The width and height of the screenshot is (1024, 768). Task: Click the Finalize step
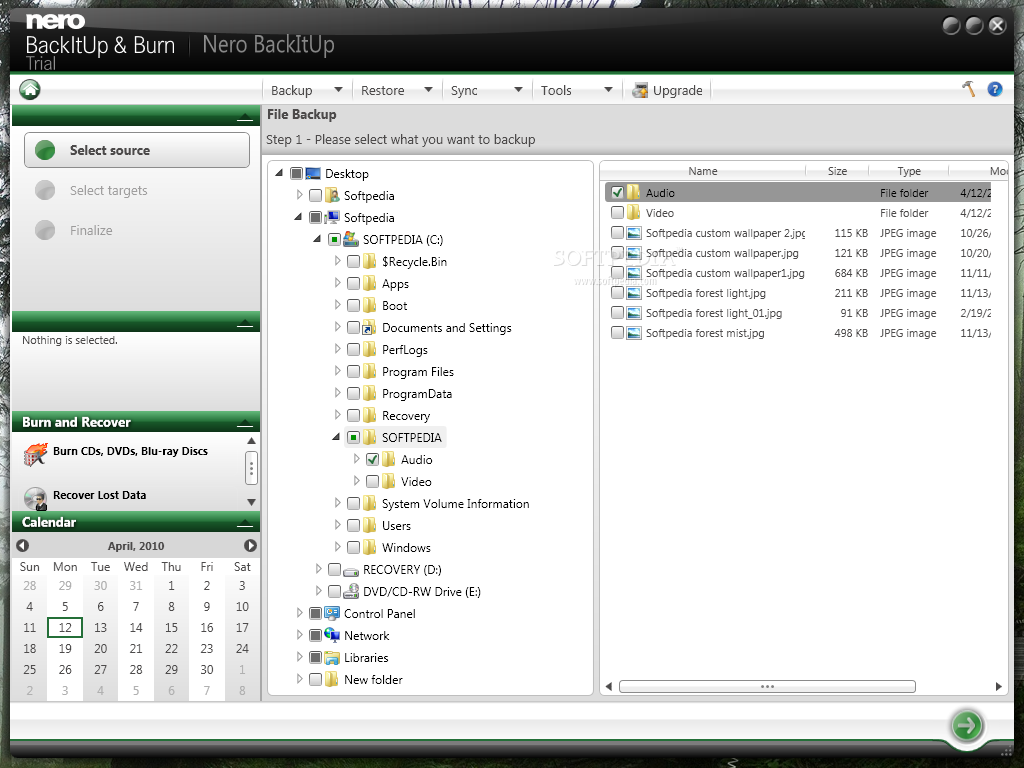(91, 231)
